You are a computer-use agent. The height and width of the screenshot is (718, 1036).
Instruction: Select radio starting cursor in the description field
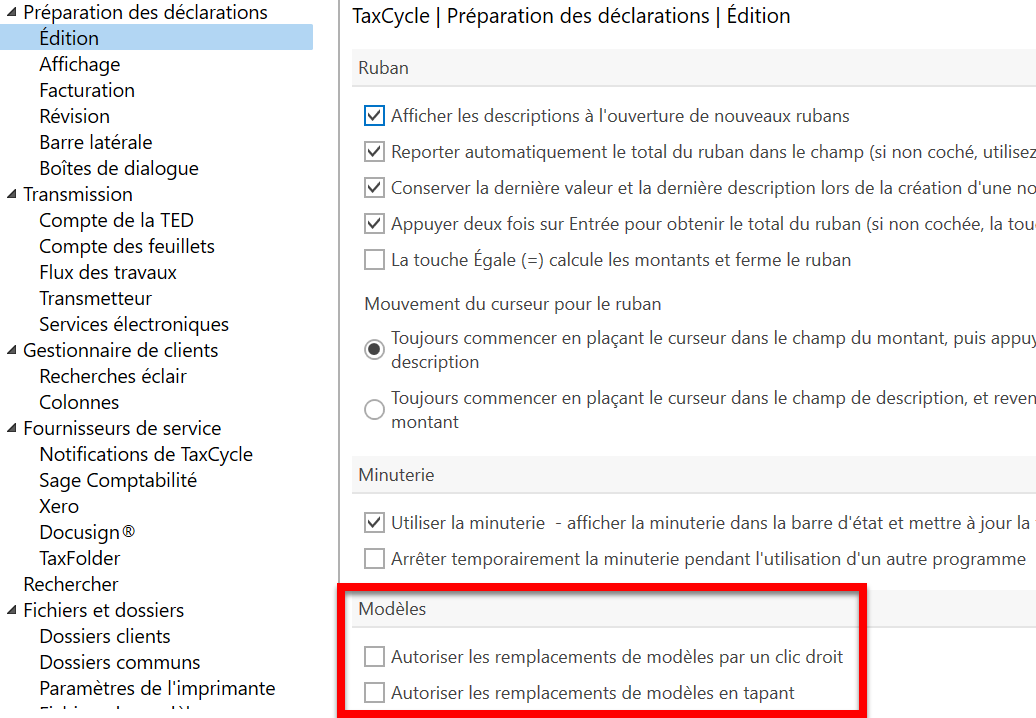(x=374, y=409)
